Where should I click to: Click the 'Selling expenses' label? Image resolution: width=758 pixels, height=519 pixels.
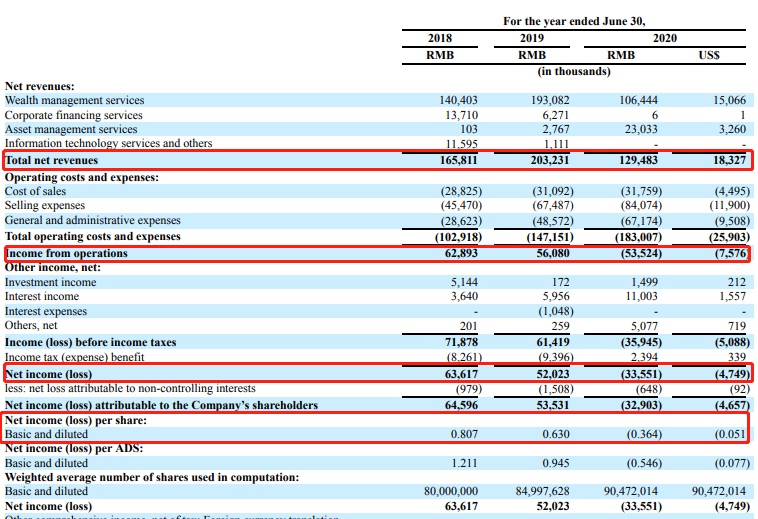[x=44, y=205]
